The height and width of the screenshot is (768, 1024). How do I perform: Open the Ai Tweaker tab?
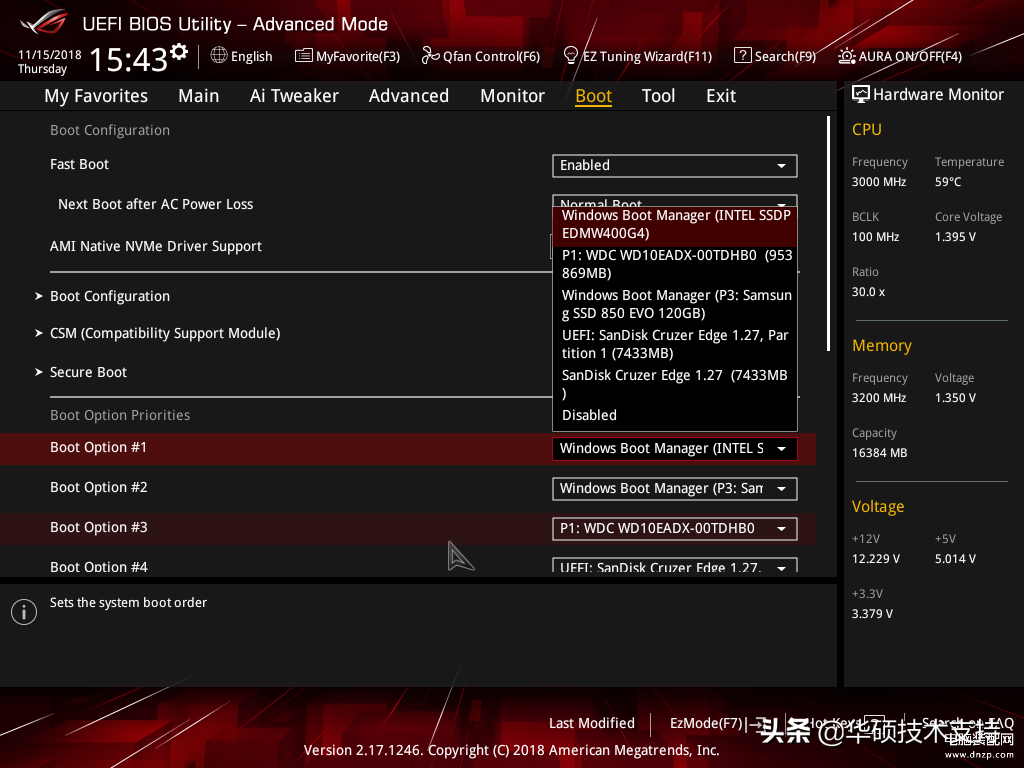point(294,96)
